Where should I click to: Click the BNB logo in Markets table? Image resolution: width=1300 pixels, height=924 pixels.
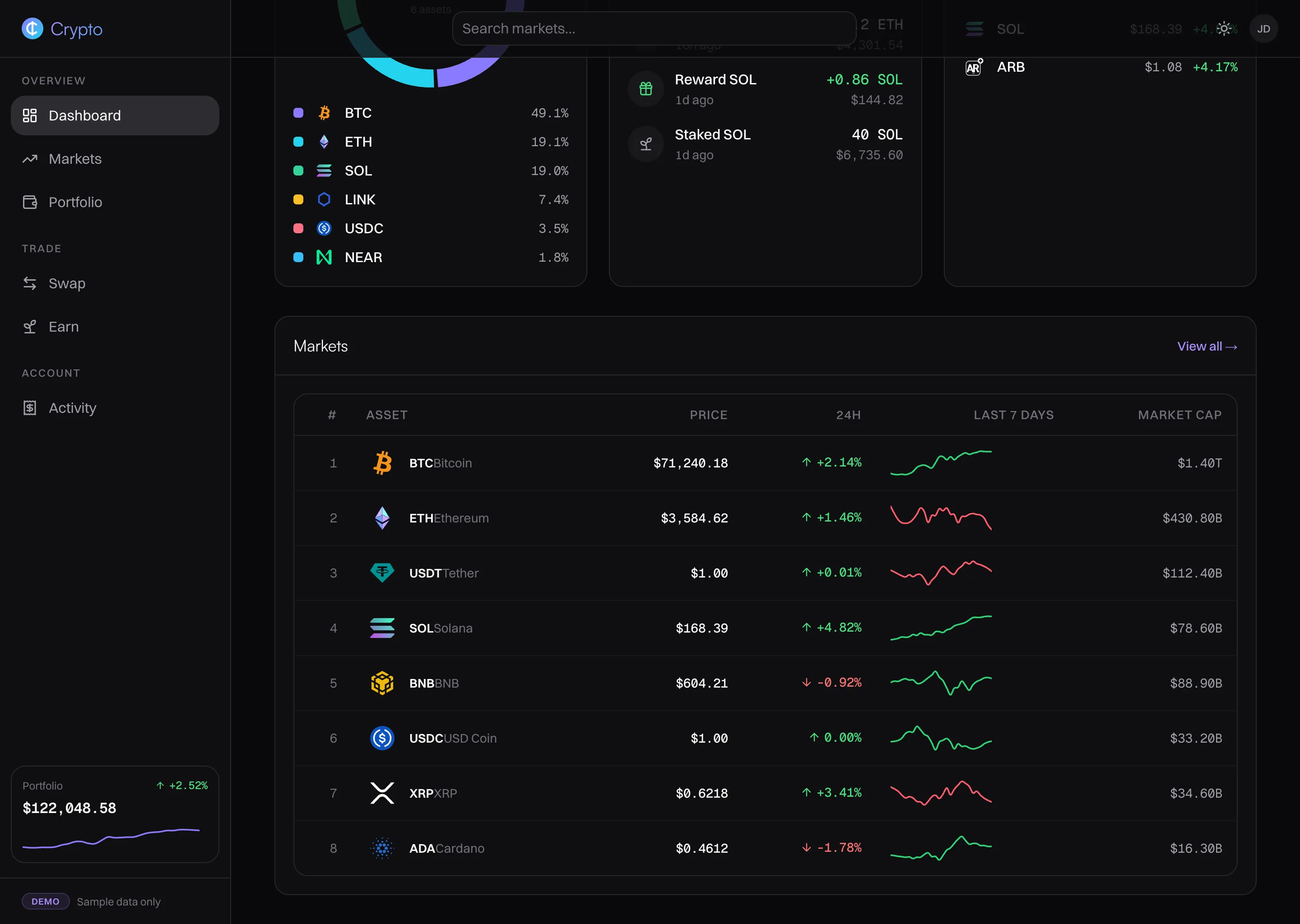tap(382, 684)
